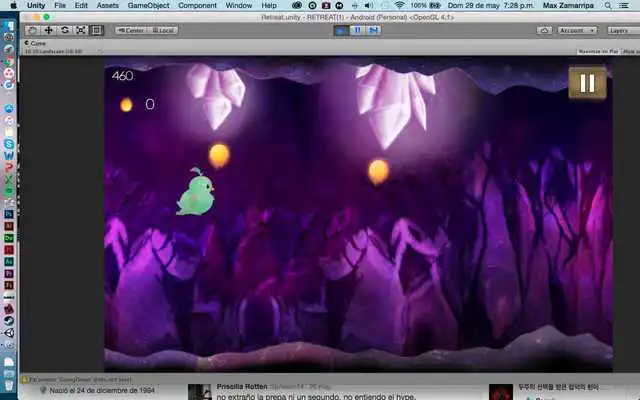
Task: Open Trash in the Dock
Action: pyautogui.click(x=9, y=385)
